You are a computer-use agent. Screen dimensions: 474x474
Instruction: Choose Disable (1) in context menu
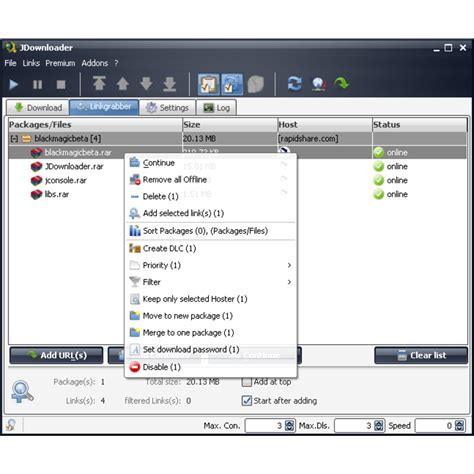pyautogui.click(x=211, y=367)
